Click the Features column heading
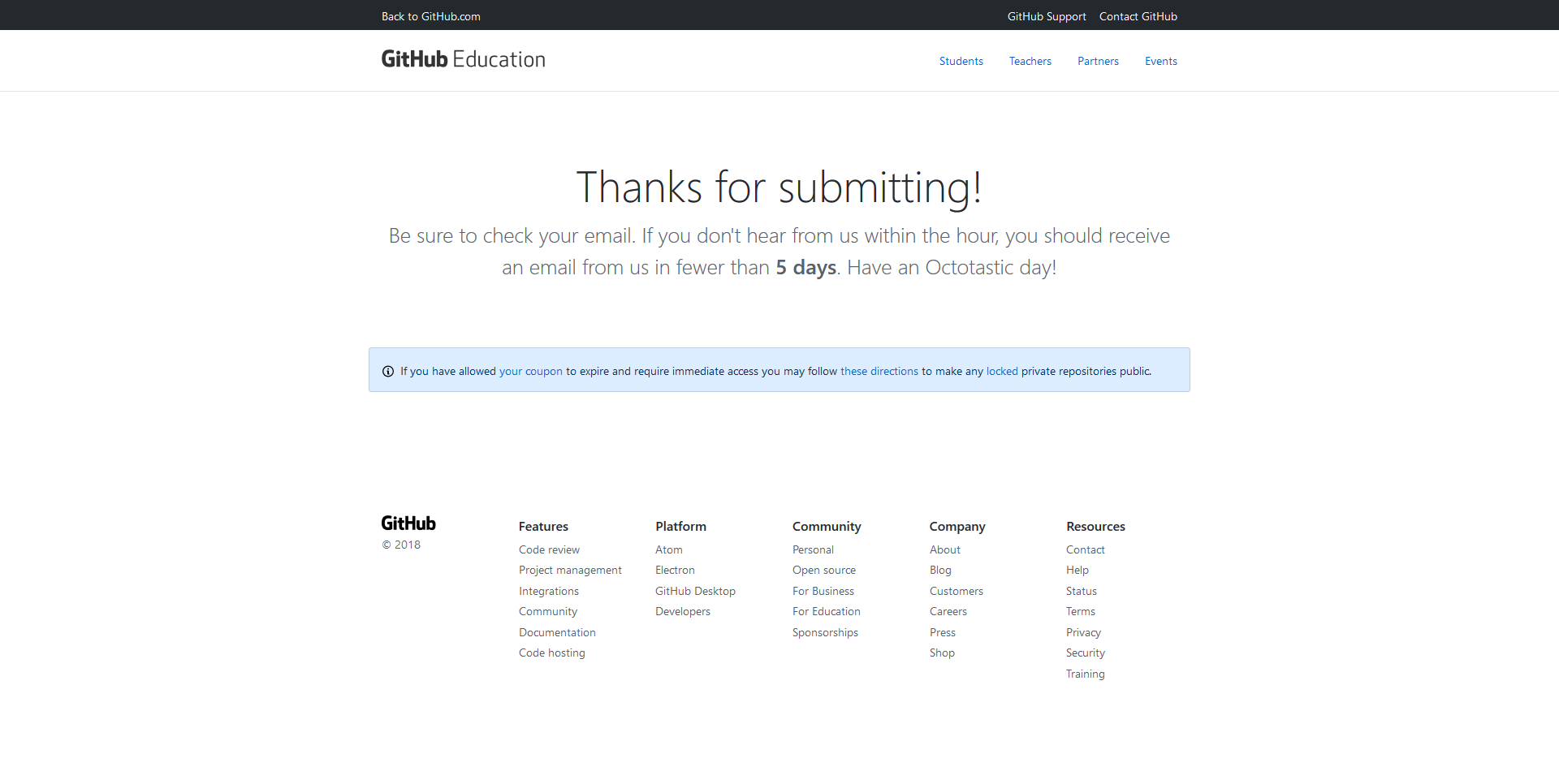1559x784 pixels. point(543,526)
